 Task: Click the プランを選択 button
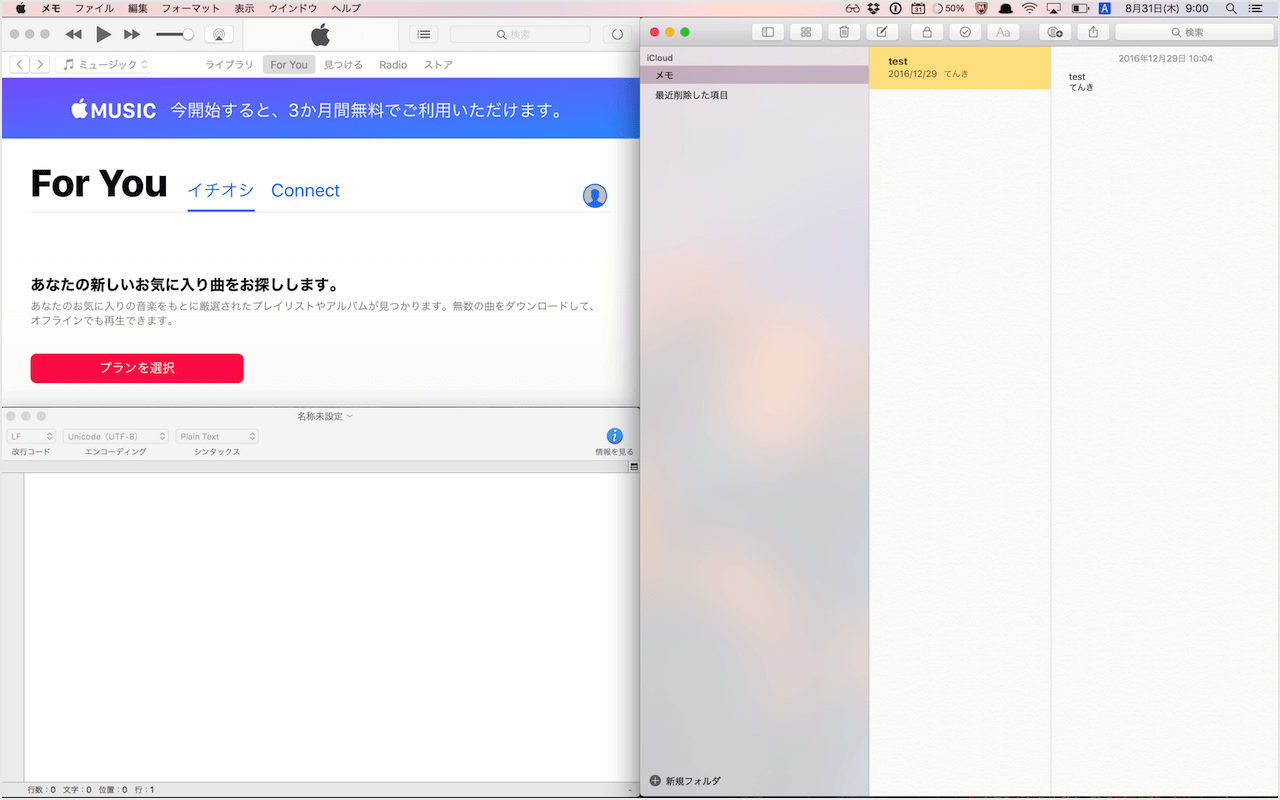point(137,368)
